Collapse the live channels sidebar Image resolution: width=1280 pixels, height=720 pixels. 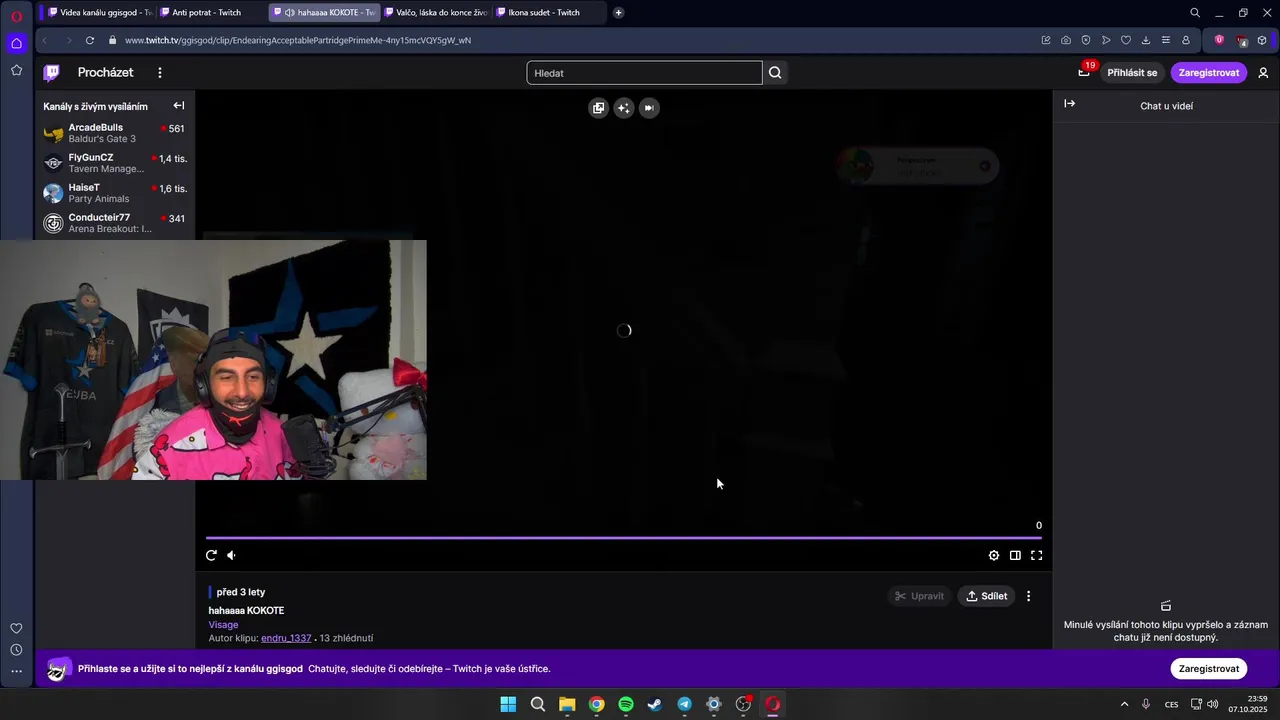[x=179, y=106]
